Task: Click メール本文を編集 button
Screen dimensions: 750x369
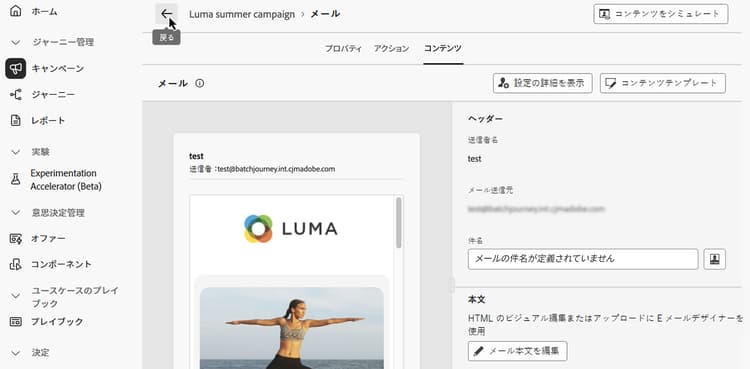Action: (x=518, y=351)
